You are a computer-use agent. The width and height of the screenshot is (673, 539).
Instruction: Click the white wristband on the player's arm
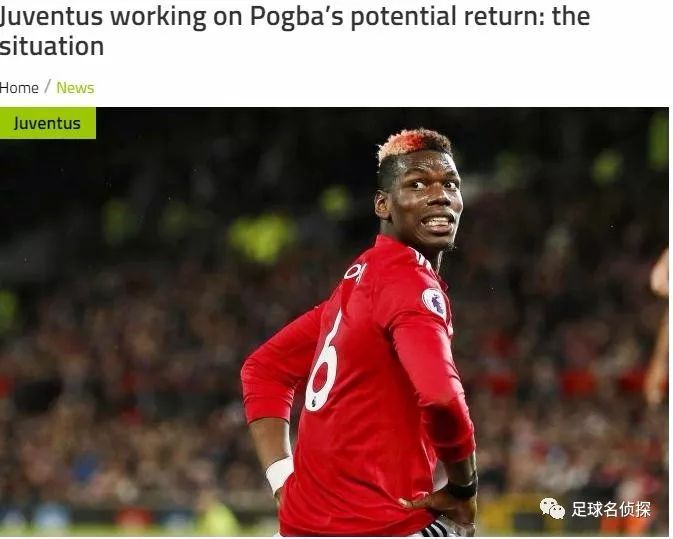point(279,474)
